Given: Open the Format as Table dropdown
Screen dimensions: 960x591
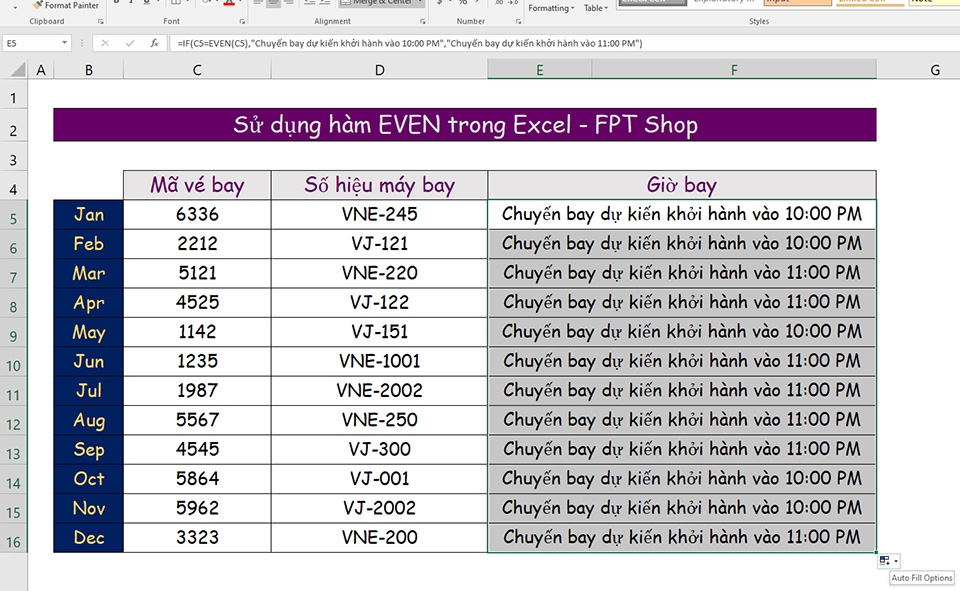Looking at the screenshot, I should pyautogui.click(x=596, y=7).
